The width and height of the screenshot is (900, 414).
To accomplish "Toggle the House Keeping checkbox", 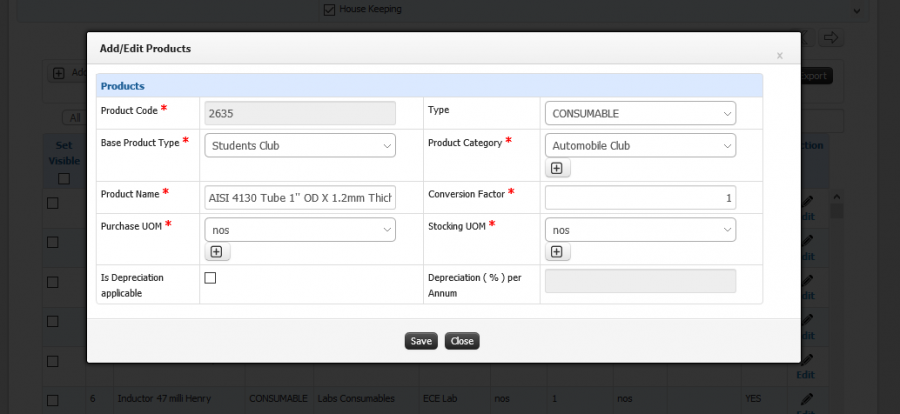I will point(329,10).
